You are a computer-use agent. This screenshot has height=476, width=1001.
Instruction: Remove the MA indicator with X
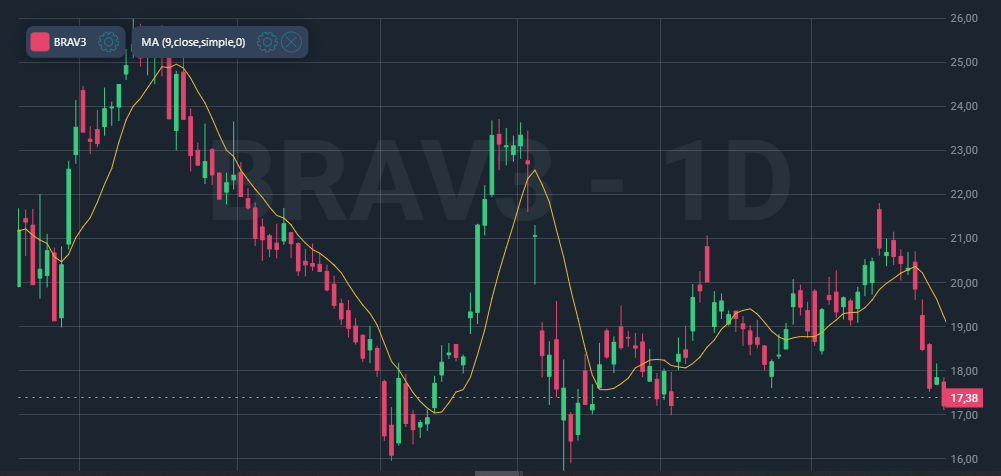tap(291, 42)
